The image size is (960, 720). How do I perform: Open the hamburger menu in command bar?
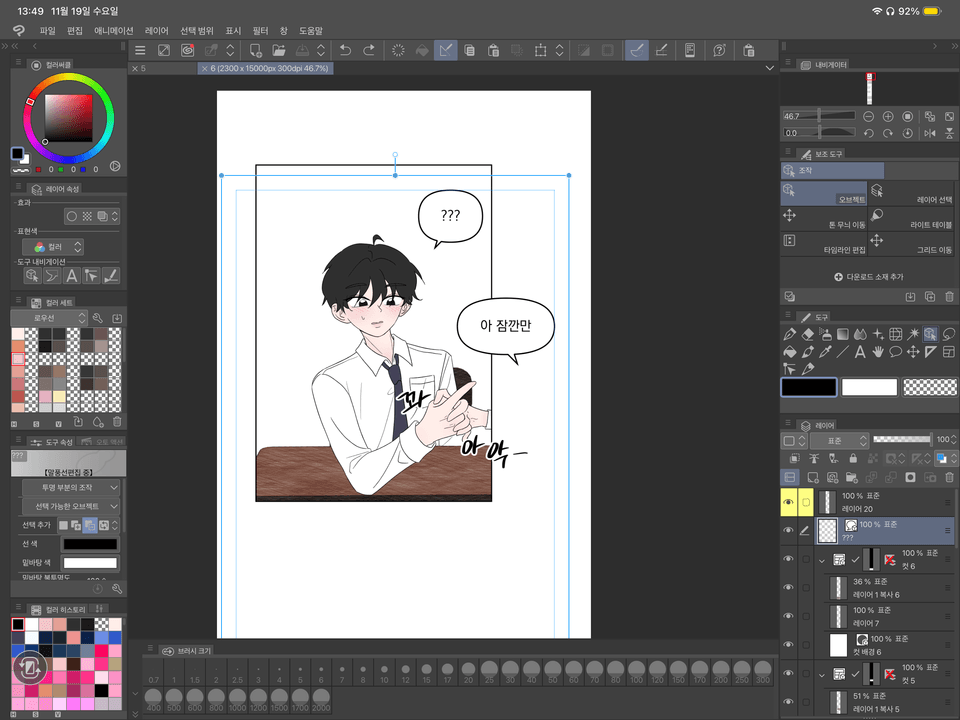pos(140,50)
